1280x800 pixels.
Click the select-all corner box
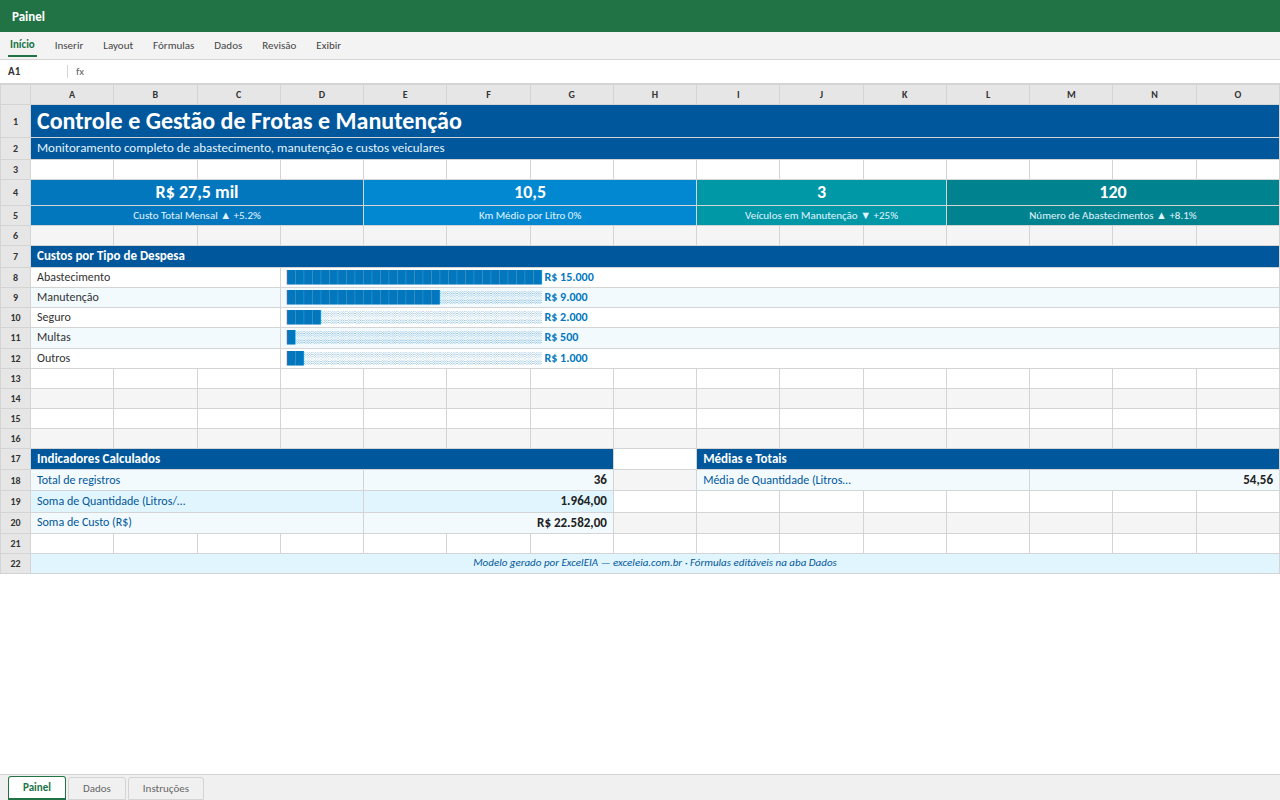click(x=15, y=95)
